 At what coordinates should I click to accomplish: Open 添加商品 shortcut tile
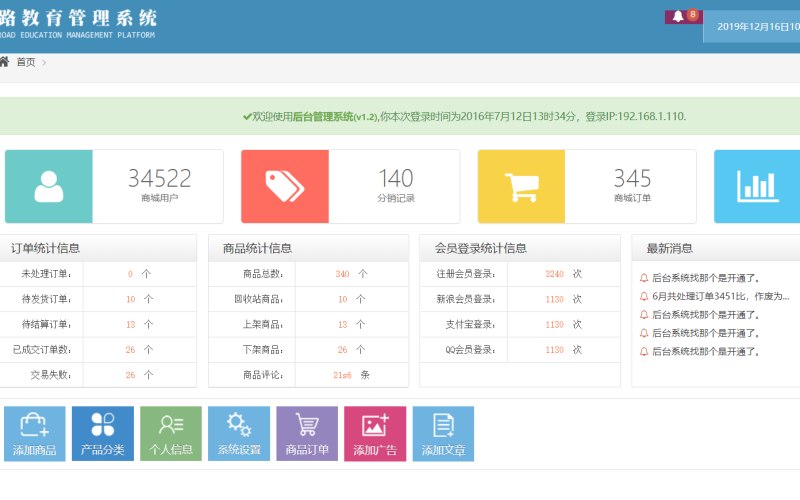tap(35, 434)
